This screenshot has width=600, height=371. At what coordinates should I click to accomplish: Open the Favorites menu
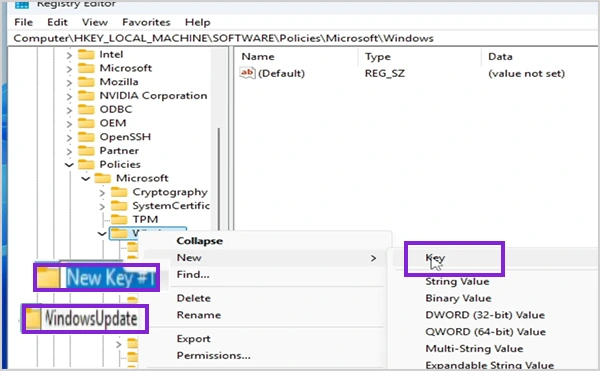146,22
